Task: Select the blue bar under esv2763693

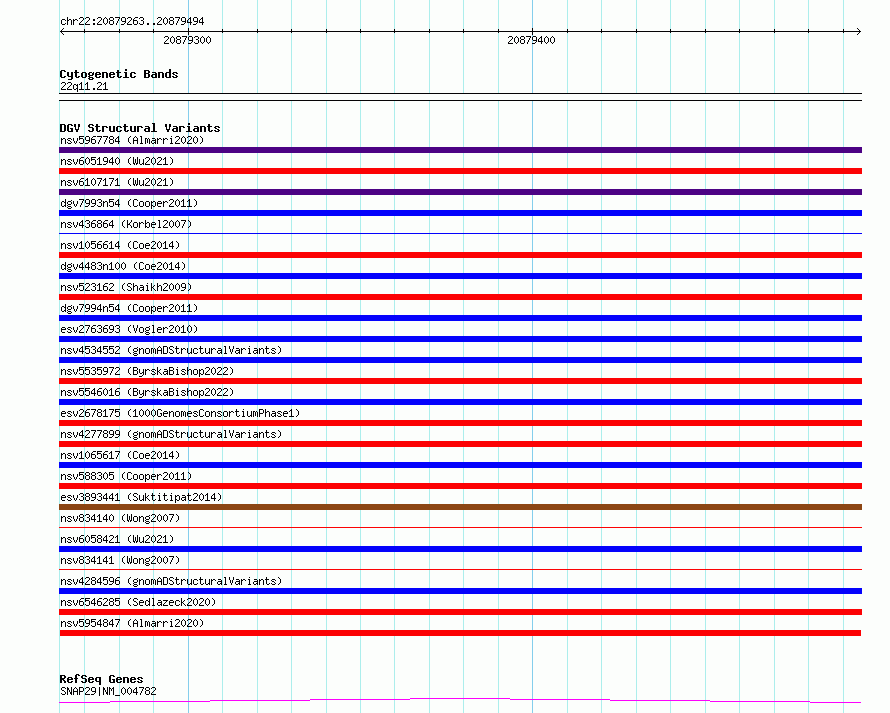Action: pyautogui.click(x=460, y=339)
